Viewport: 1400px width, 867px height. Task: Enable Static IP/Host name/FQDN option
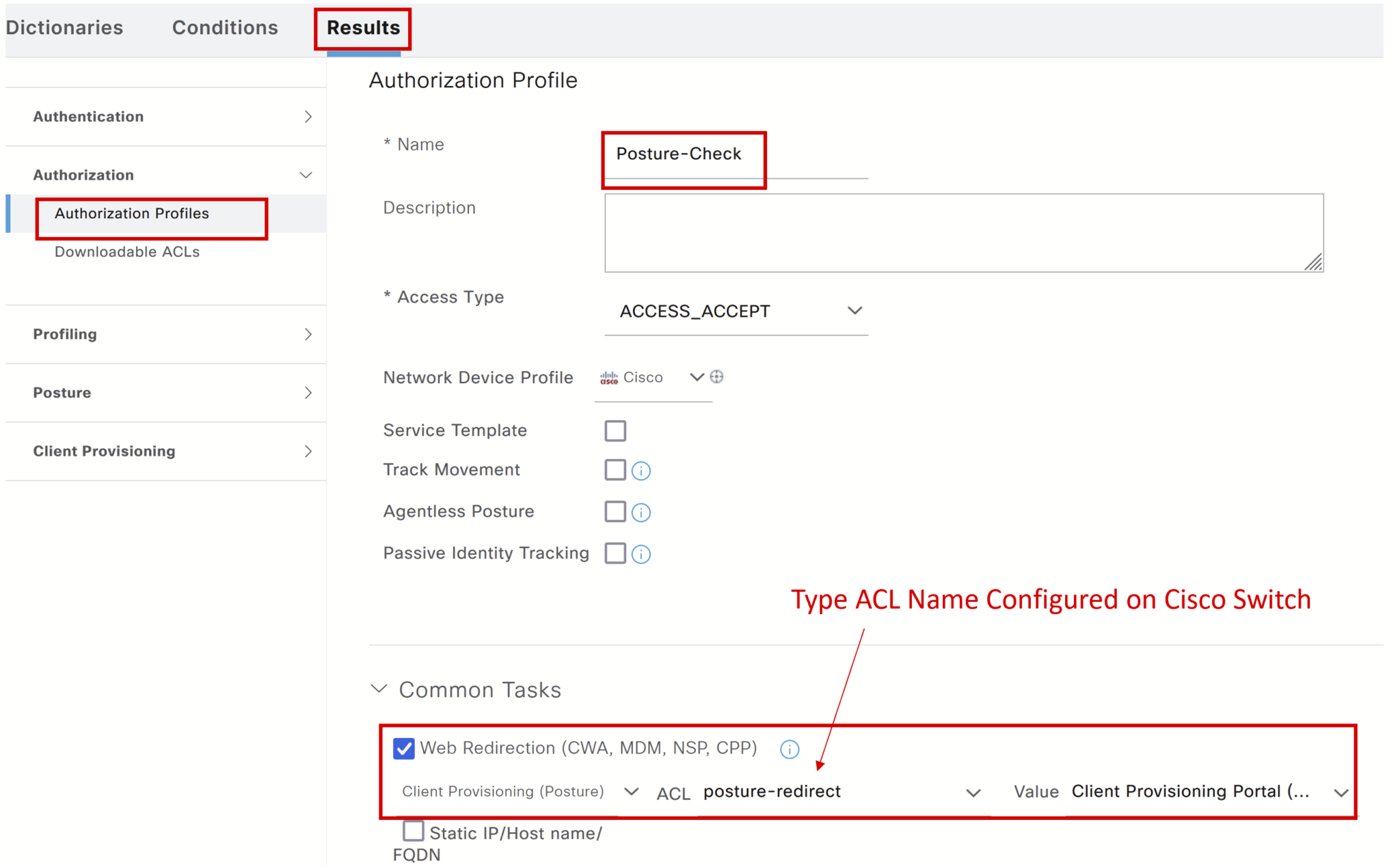(413, 831)
